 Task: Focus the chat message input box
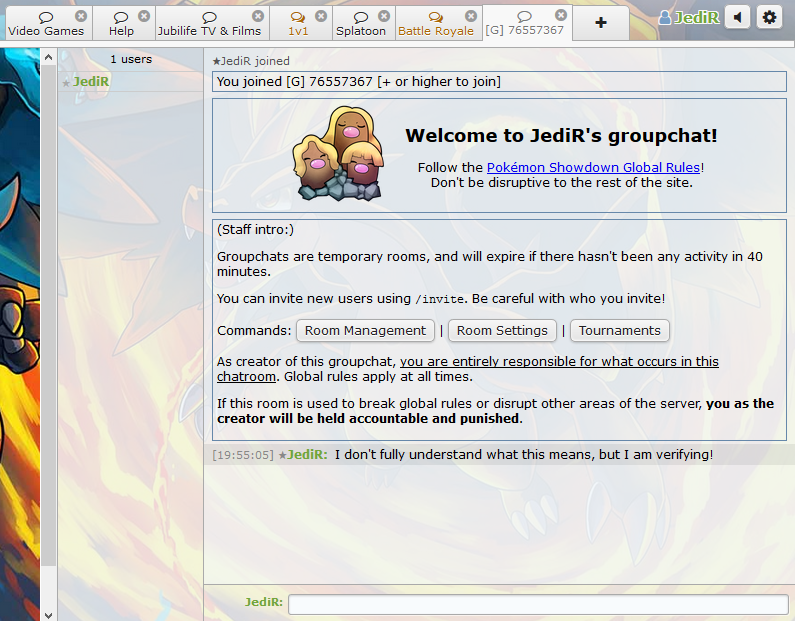point(537,604)
